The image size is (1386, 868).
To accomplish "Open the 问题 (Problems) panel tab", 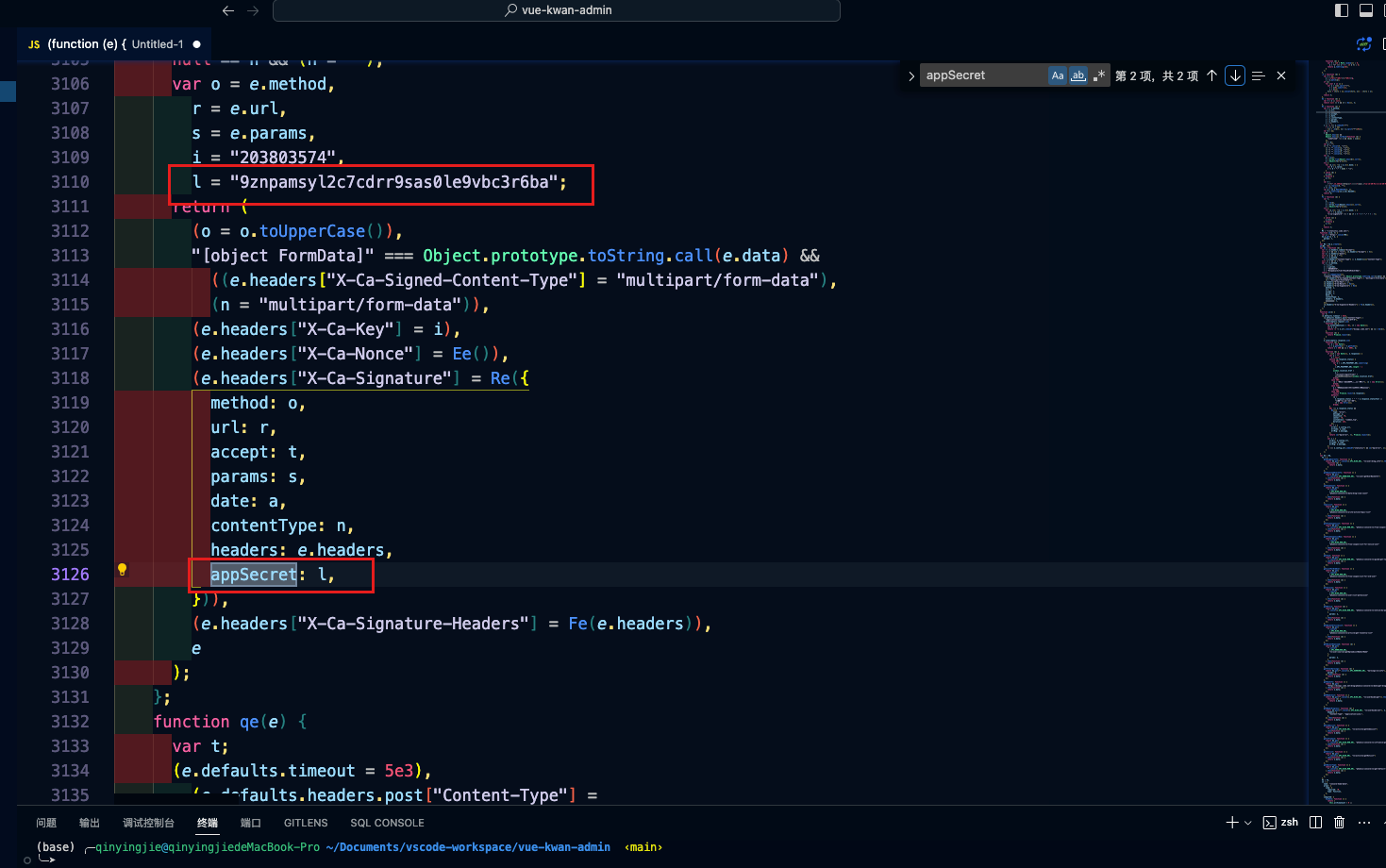I will [46, 823].
